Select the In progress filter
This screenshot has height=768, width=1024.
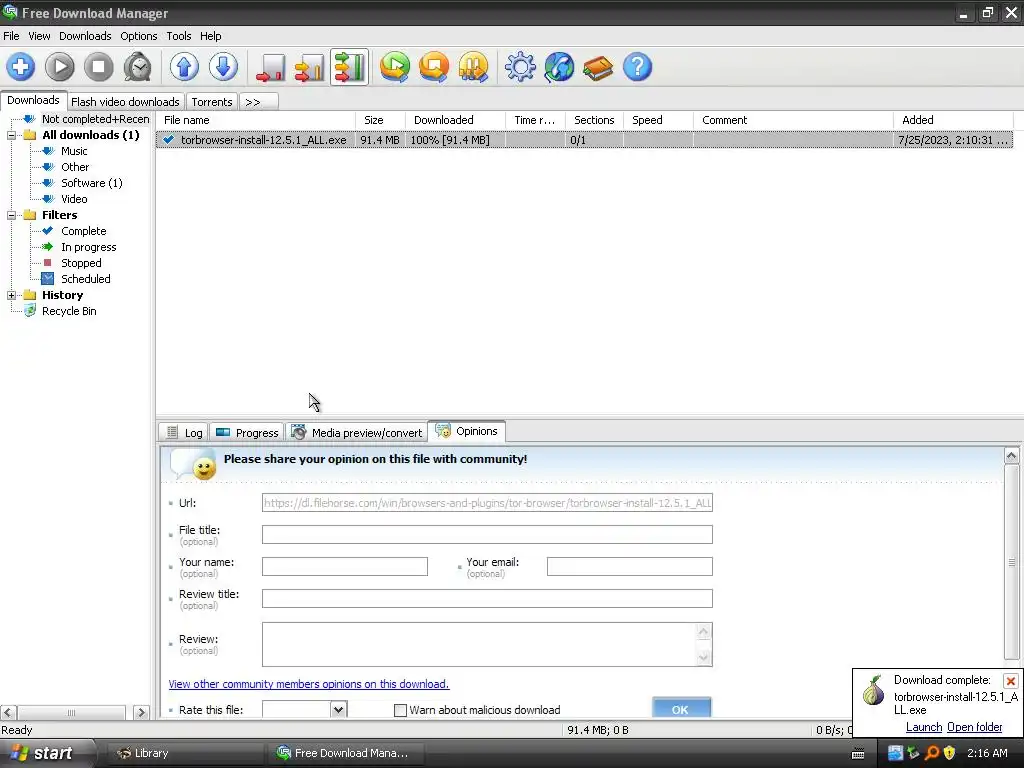pos(89,247)
